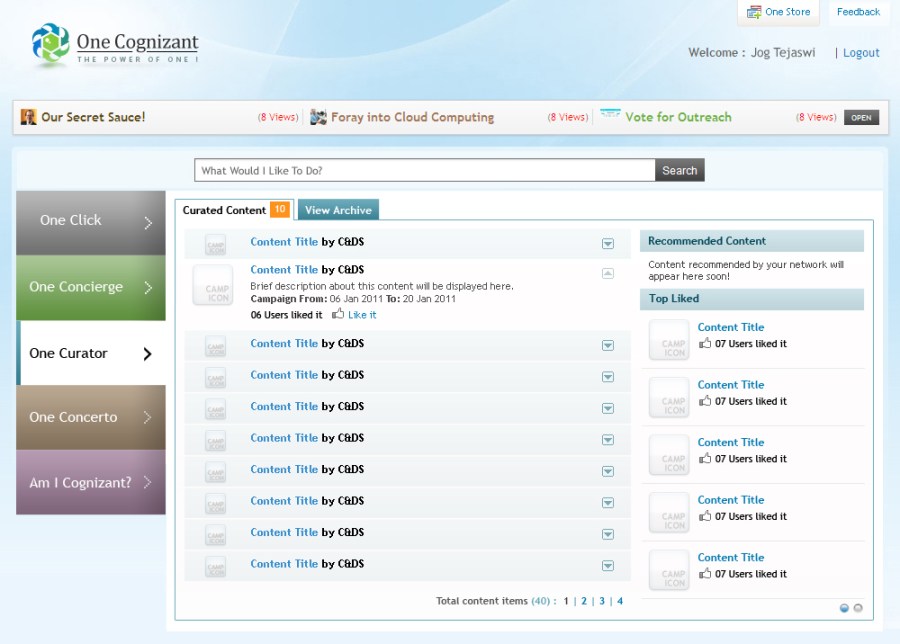This screenshot has height=644, width=900.
Task: Collapse the expanded second content item
Action: [x=607, y=272]
